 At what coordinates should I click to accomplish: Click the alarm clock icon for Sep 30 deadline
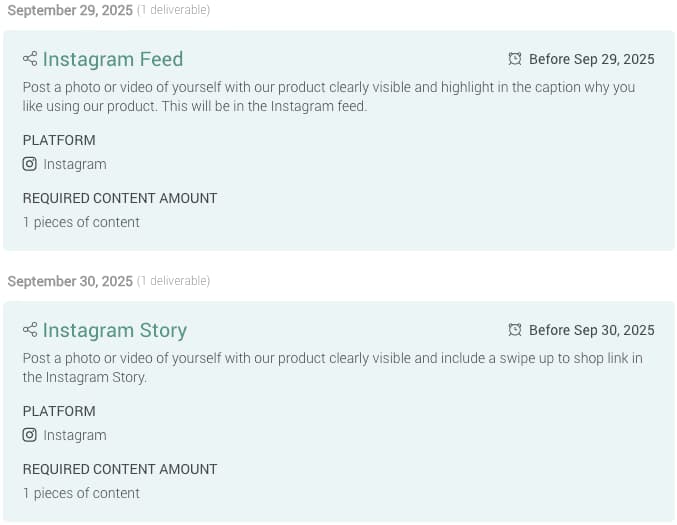coord(515,330)
